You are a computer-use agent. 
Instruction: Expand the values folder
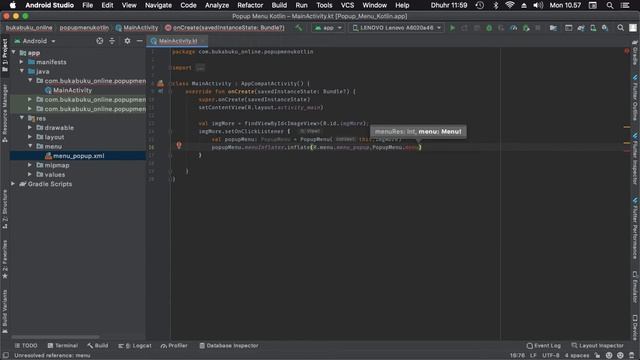[30, 174]
